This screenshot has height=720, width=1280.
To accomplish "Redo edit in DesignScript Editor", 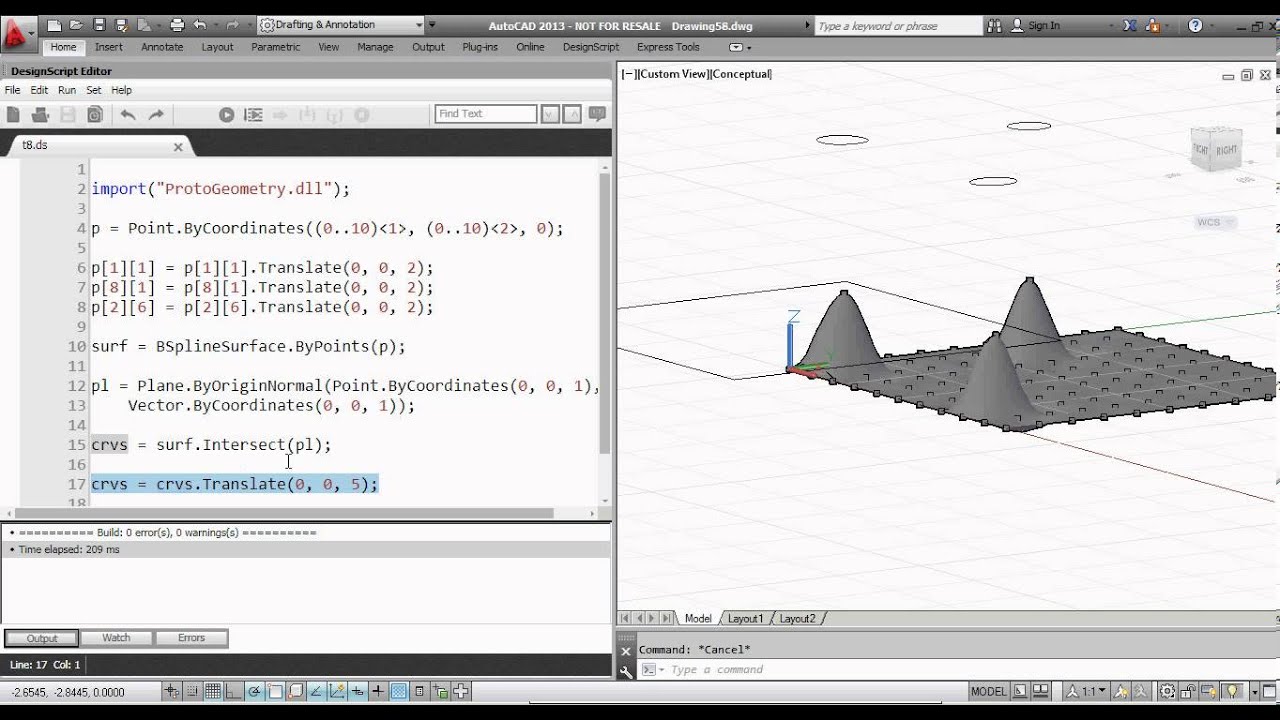I will click(156, 115).
